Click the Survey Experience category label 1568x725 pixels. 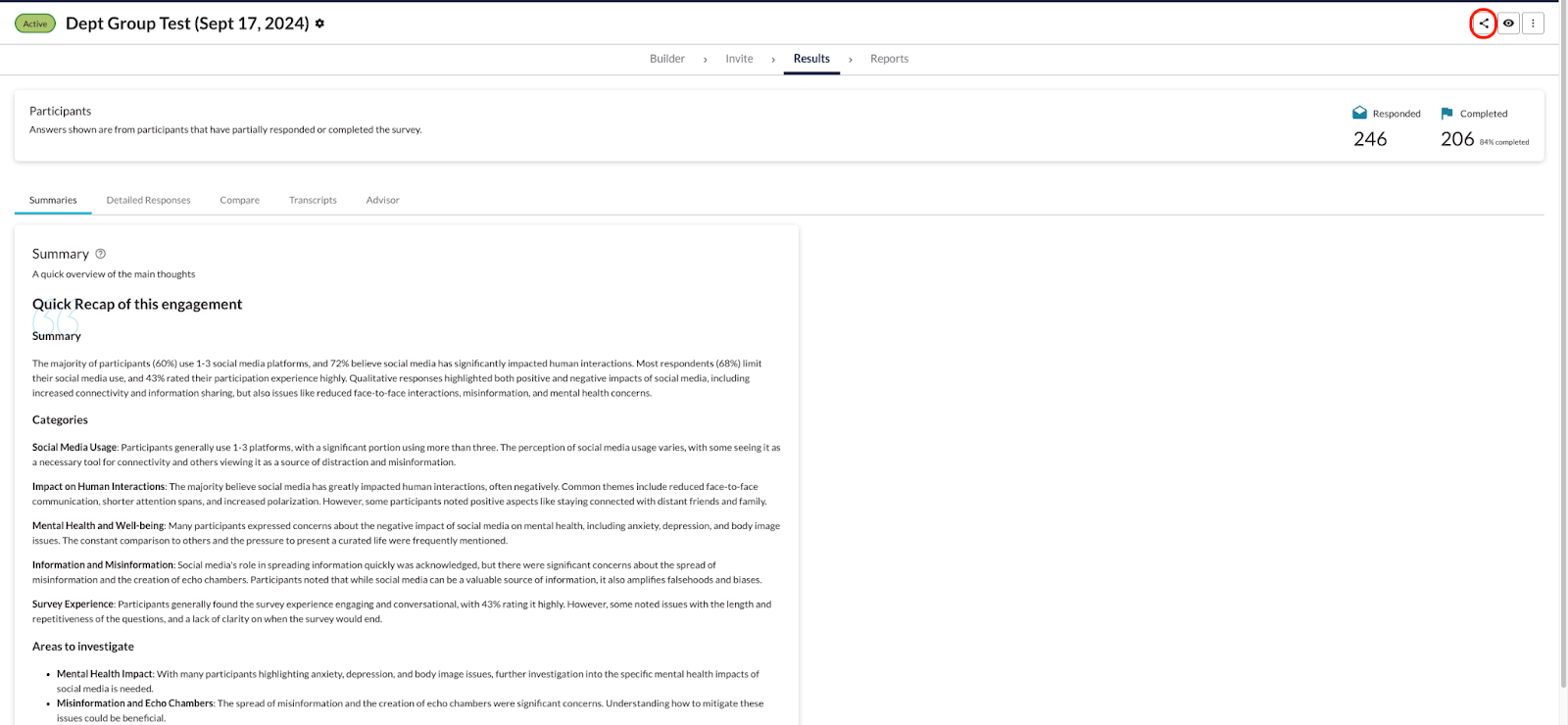tap(73, 604)
